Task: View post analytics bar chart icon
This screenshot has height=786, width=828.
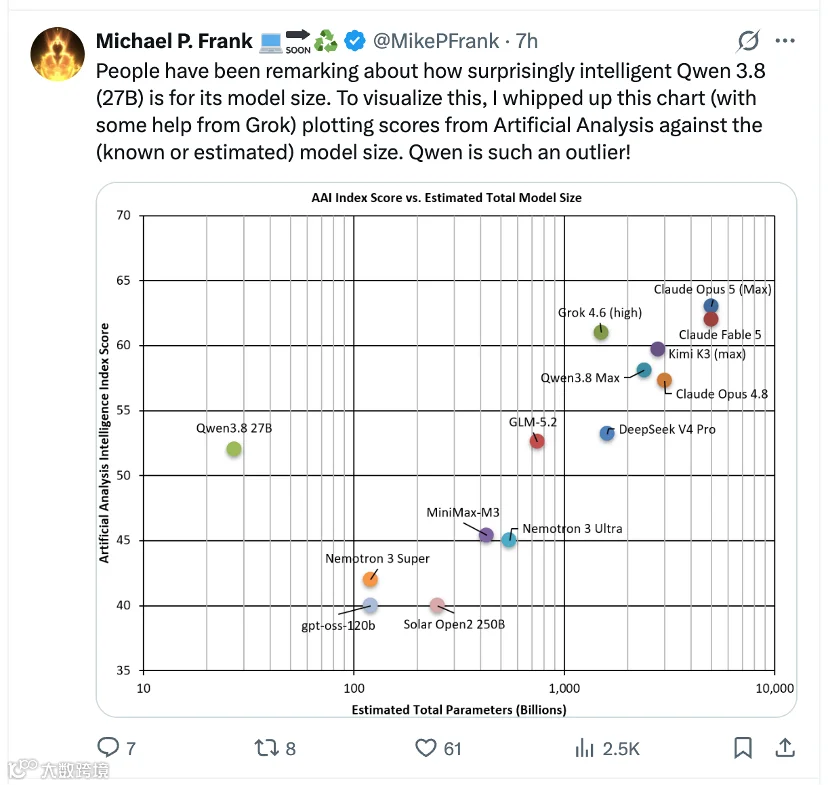Action: (585, 748)
